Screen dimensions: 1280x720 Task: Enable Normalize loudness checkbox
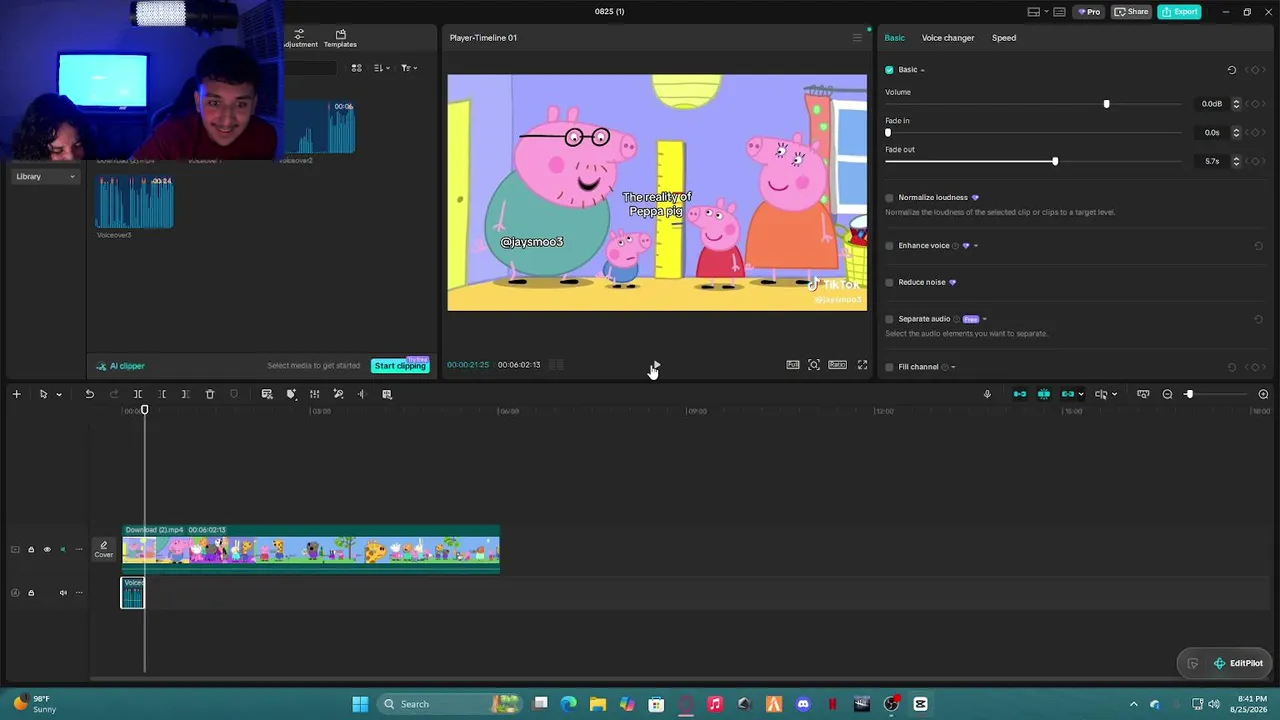pyautogui.click(x=889, y=198)
